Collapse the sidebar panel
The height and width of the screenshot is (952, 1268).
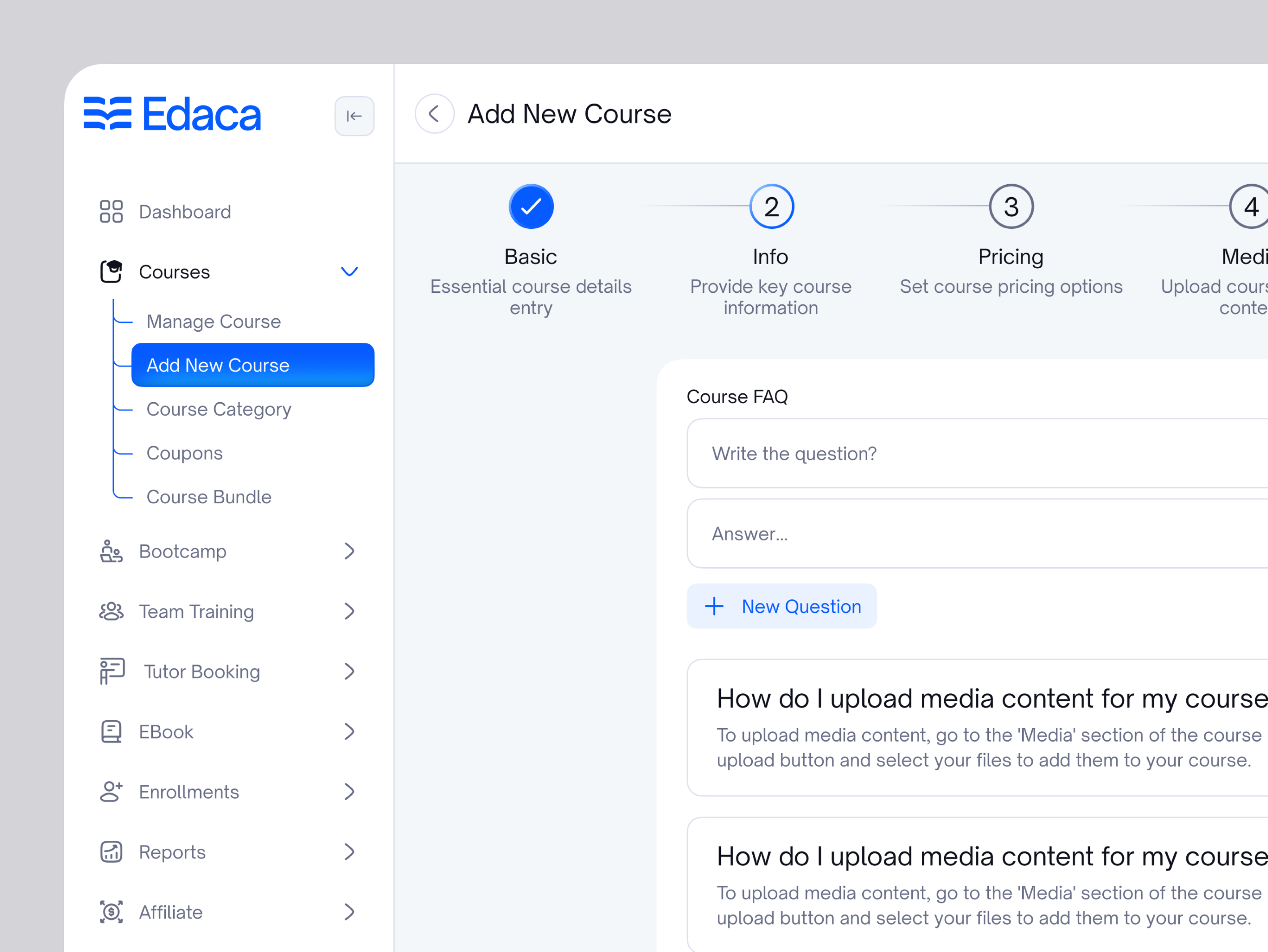pos(354,116)
